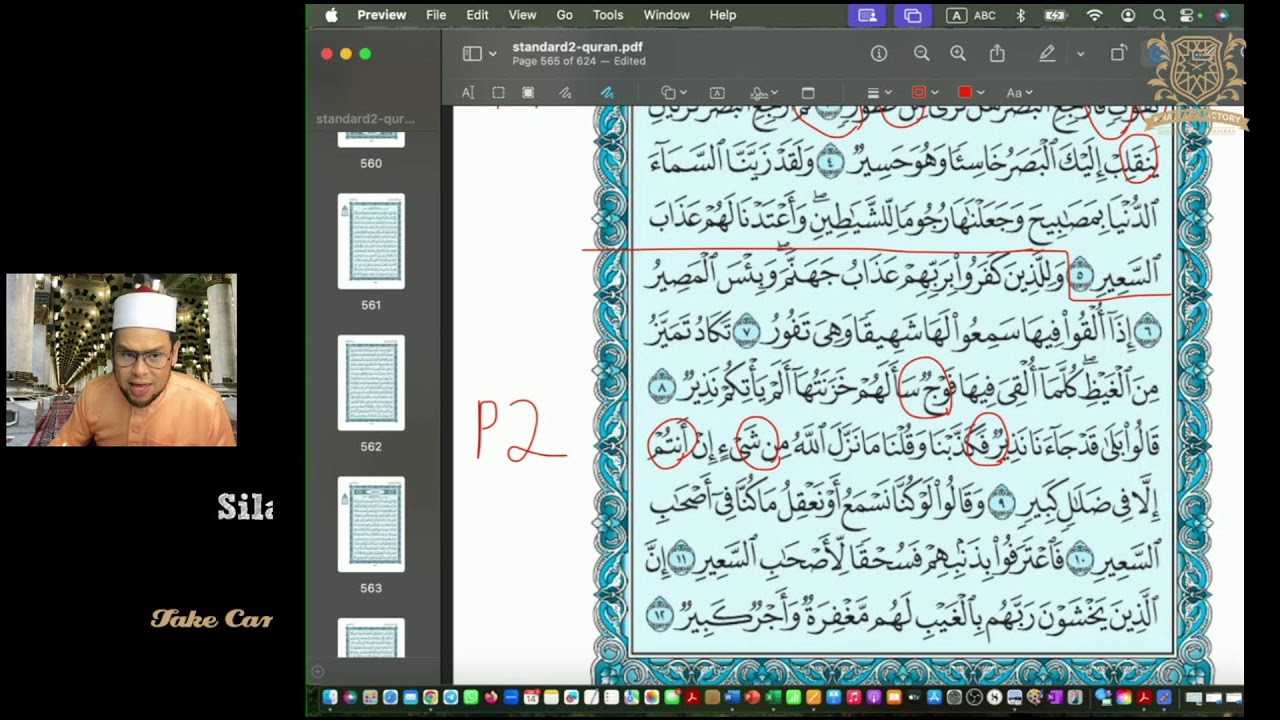Viewport: 1280px width, 720px height.
Task: Add a note with the Note tool
Action: (808, 93)
